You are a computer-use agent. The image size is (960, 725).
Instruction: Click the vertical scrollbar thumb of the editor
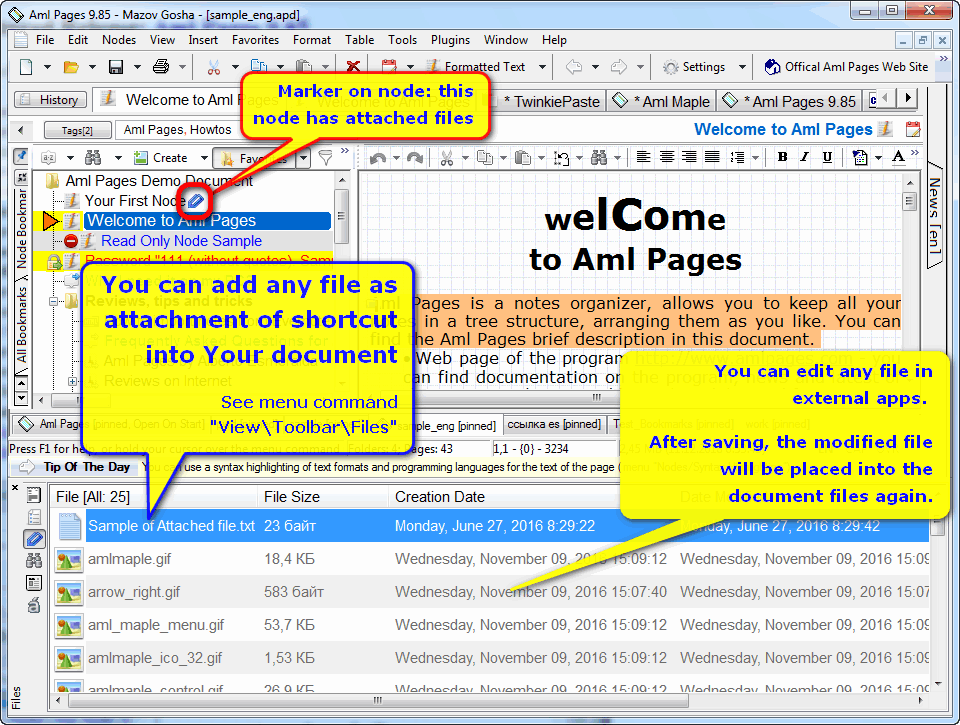(x=910, y=201)
